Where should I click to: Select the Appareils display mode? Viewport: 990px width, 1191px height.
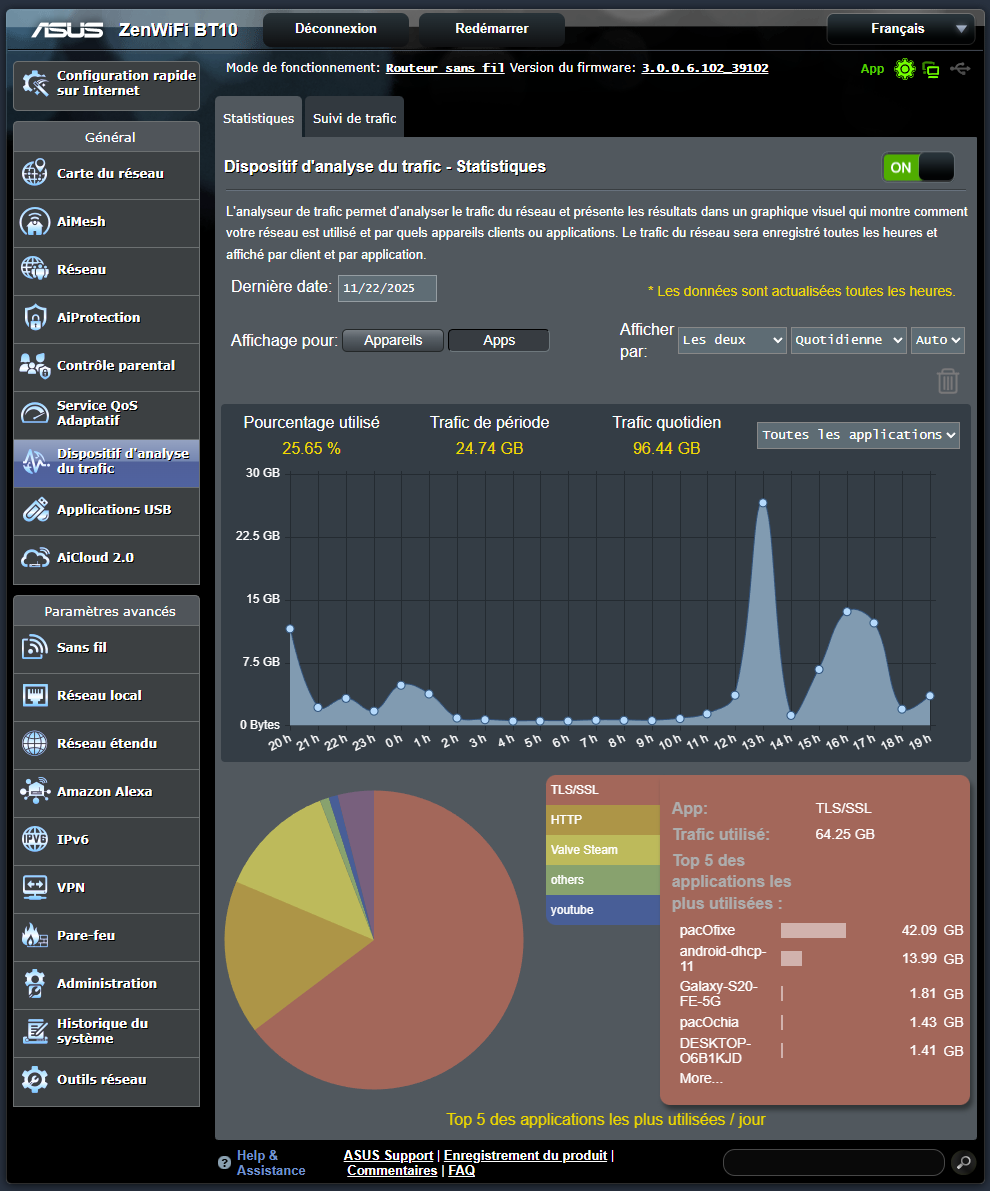coord(392,340)
